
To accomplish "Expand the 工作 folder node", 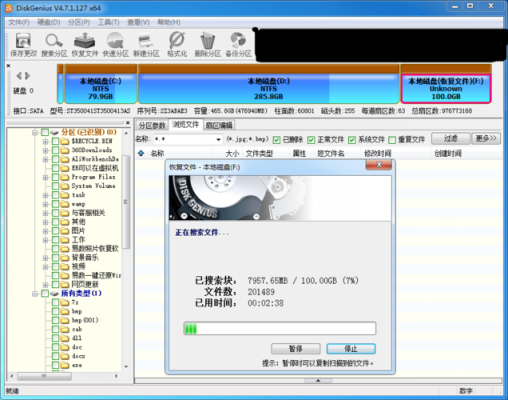I will (45, 240).
